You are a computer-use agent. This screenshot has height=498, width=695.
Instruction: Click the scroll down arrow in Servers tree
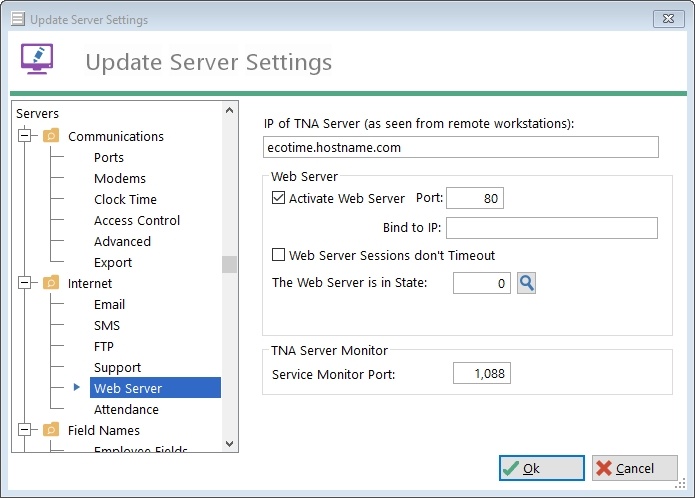(x=230, y=444)
